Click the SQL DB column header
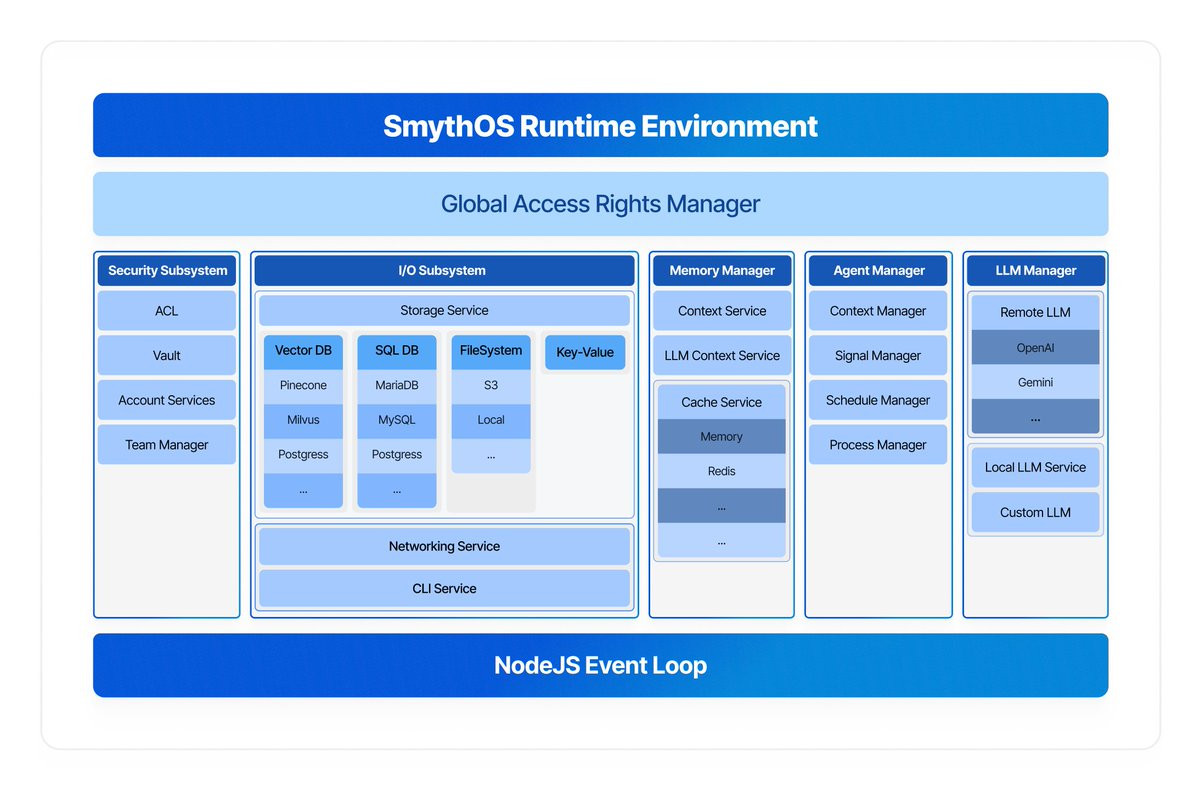Image resolution: width=1200 pixels, height=797 pixels. (x=397, y=351)
